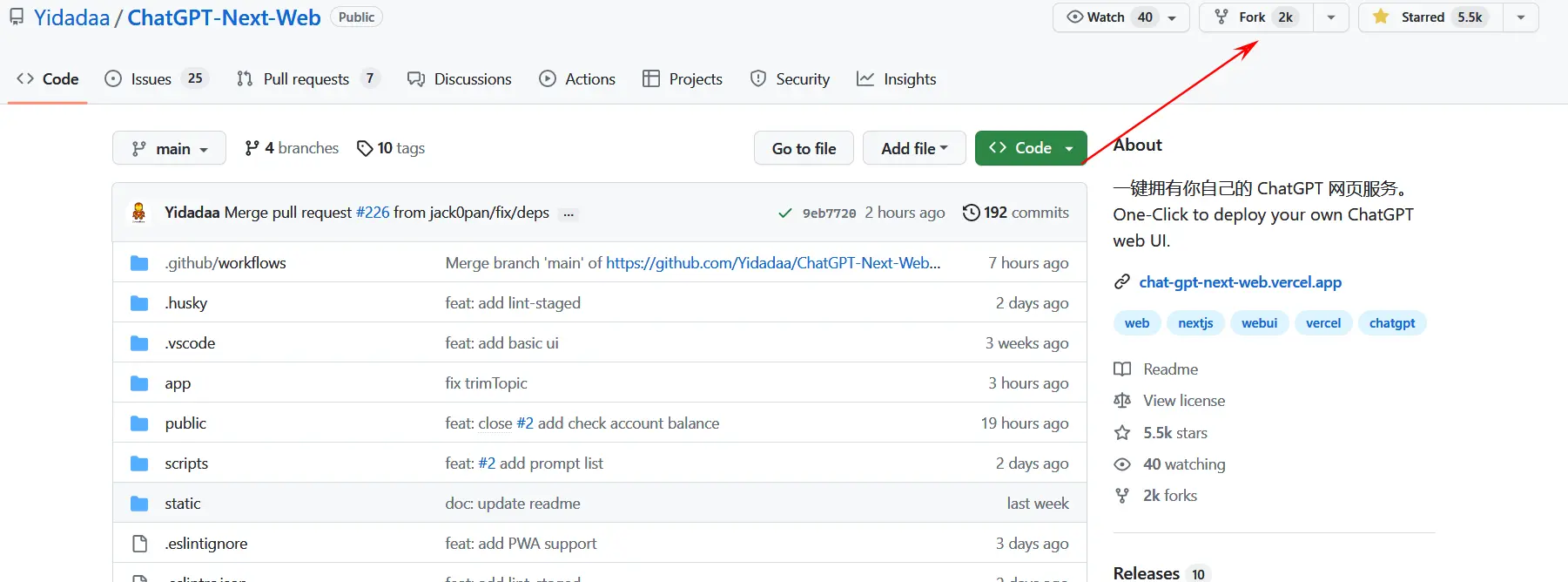Visit the chat-gpt-next-web.vercel.app link
Image resolution: width=1568 pixels, height=582 pixels.
[x=1240, y=282]
